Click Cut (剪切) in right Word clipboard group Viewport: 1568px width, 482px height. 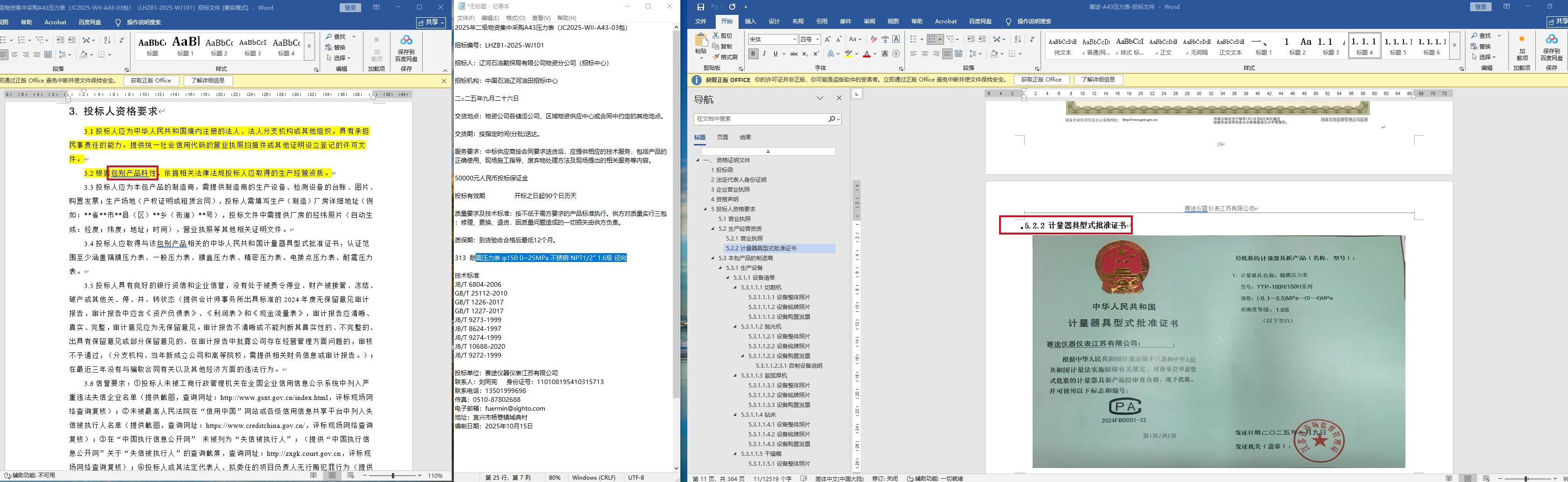pyautogui.click(x=722, y=36)
